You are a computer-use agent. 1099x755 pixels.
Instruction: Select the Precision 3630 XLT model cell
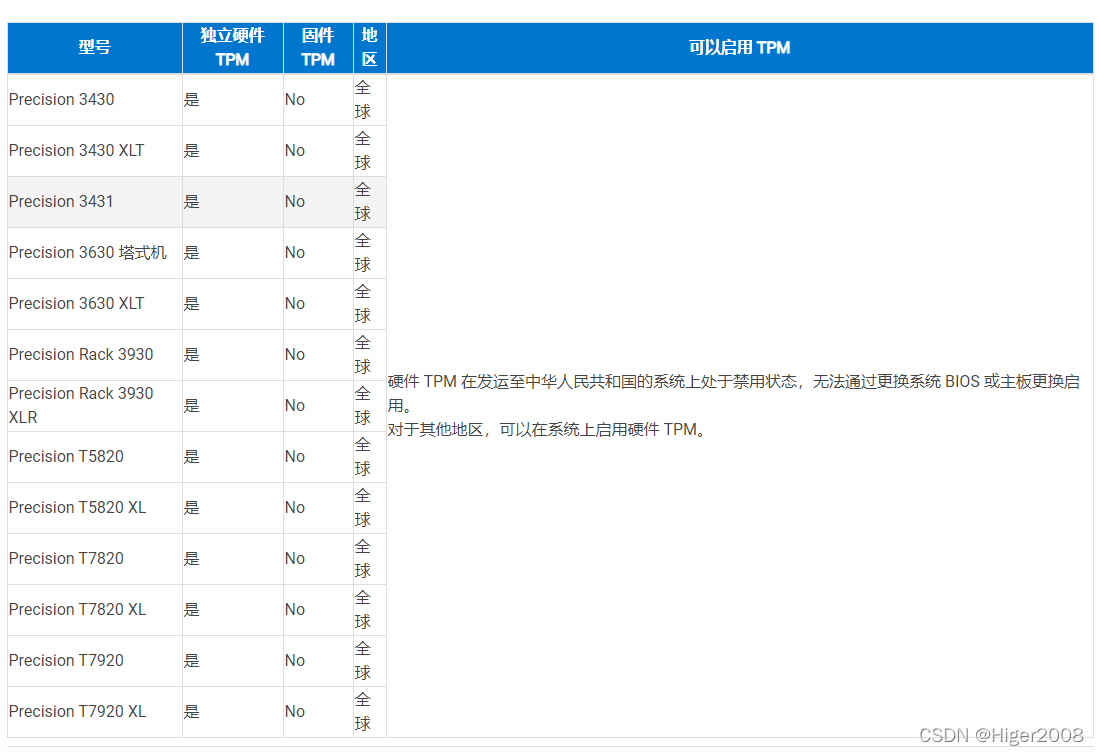click(x=95, y=304)
